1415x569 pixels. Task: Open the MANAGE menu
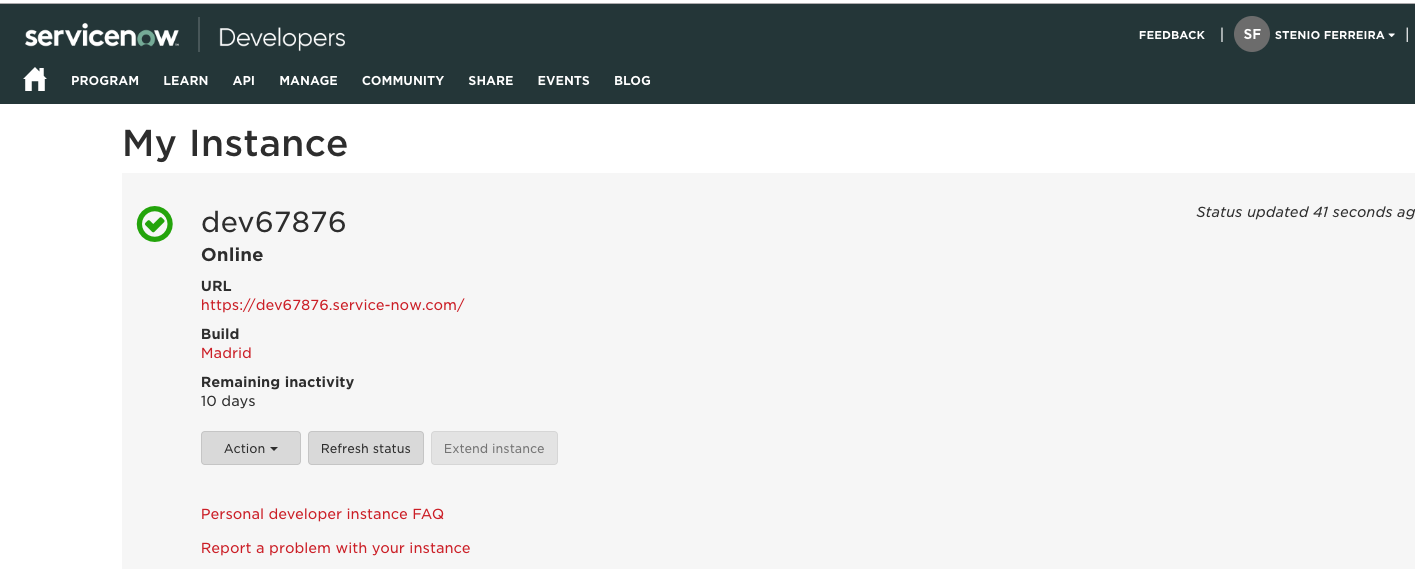(x=308, y=81)
